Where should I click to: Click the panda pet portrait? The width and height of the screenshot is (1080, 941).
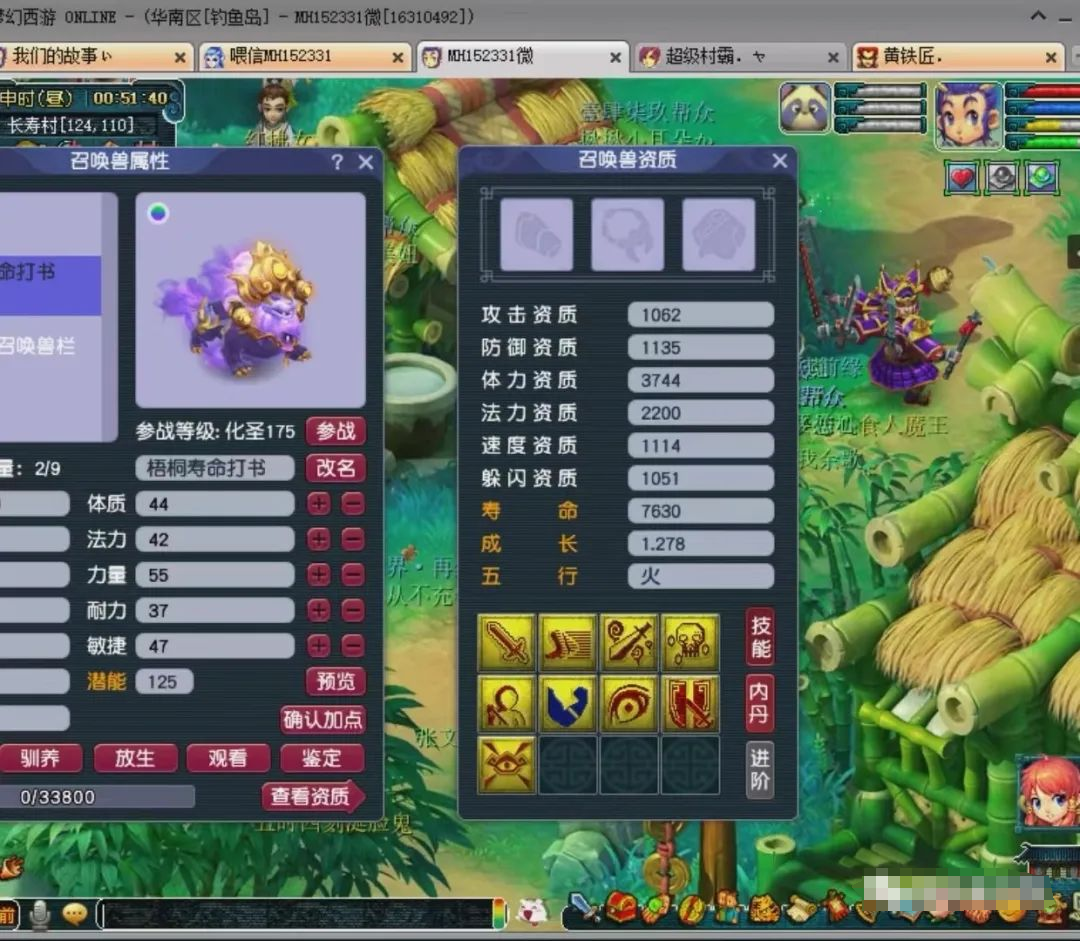[x=804, y=107]
